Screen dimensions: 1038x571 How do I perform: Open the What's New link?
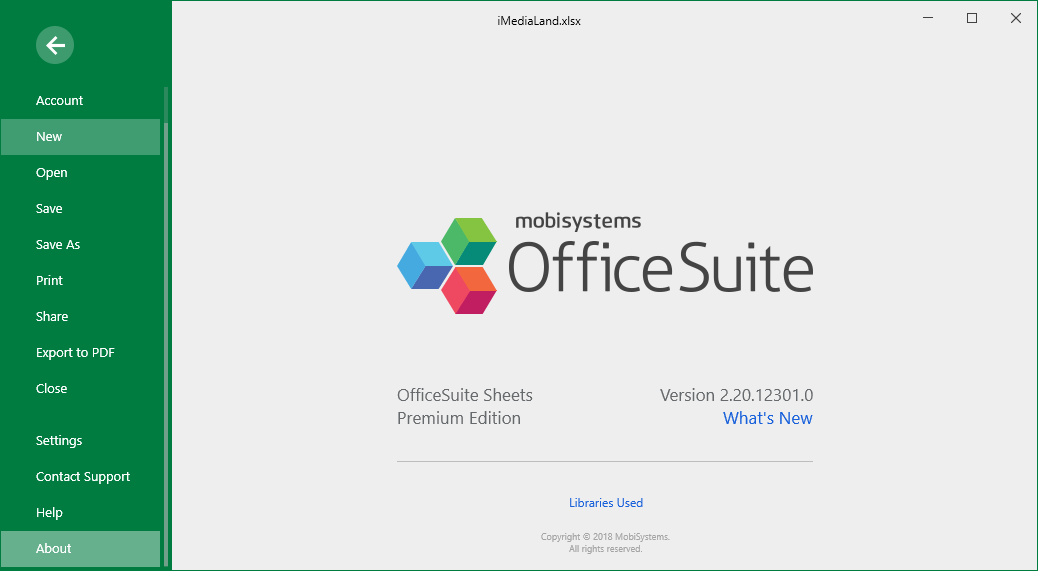point(767,418)
